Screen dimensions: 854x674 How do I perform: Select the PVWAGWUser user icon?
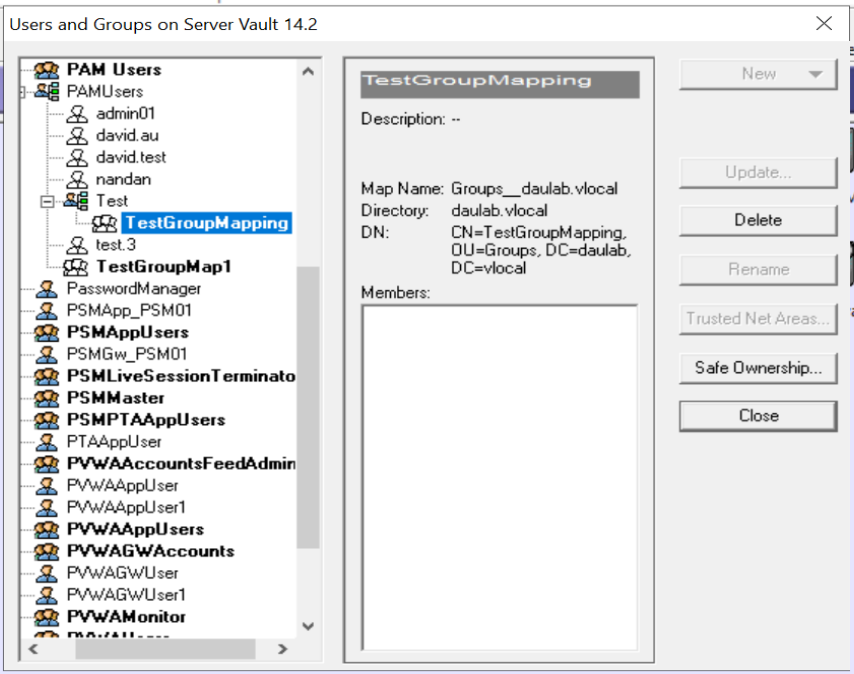[47, 573]
